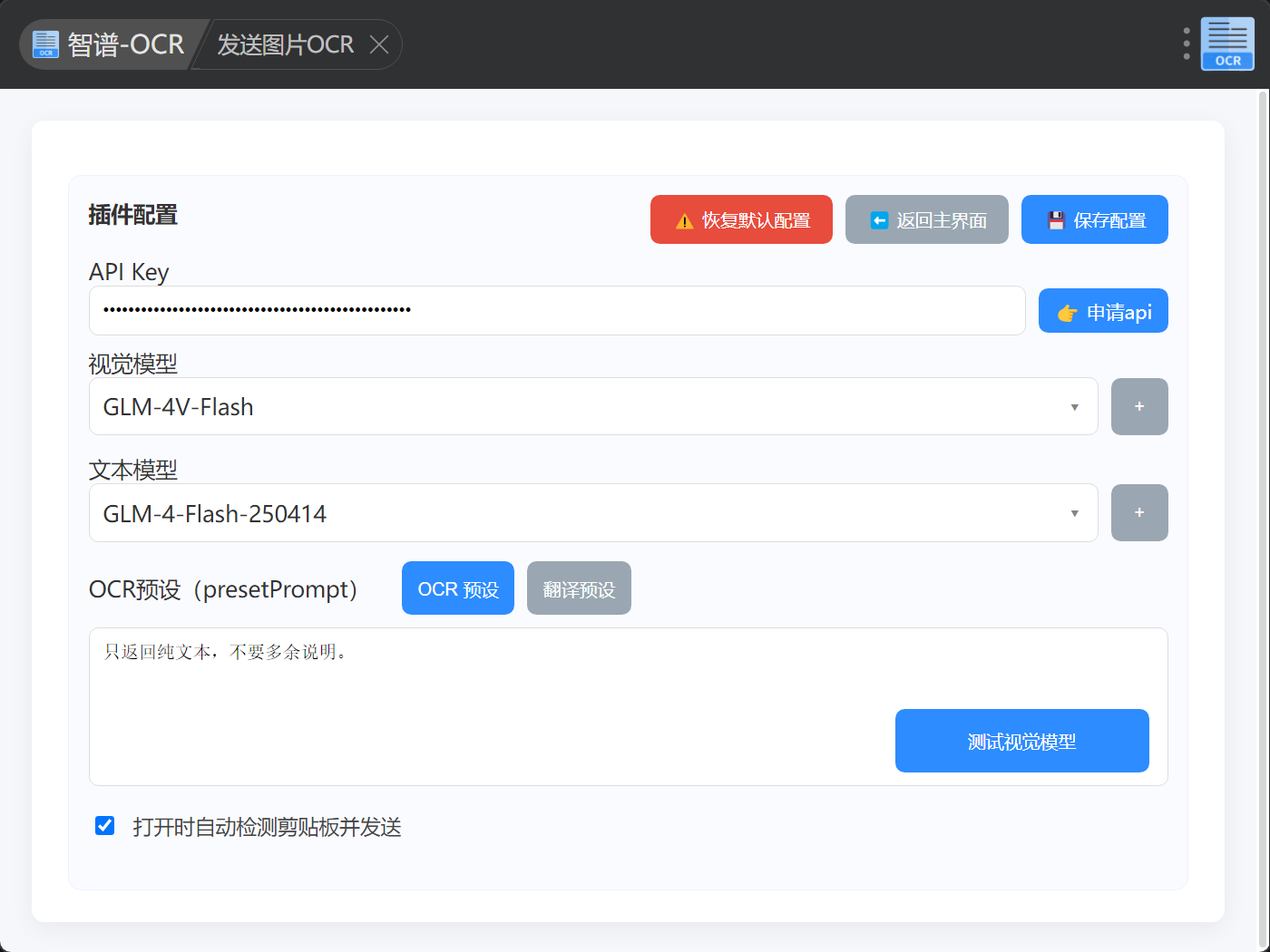
Task: Uncheck 打开时自动检测剪贴板并发送 checkbox
Action: [x=105, y=826]
